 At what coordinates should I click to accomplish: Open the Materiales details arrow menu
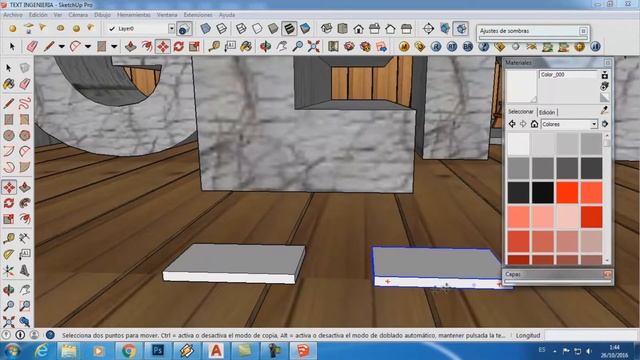click(x=604, y=124)
